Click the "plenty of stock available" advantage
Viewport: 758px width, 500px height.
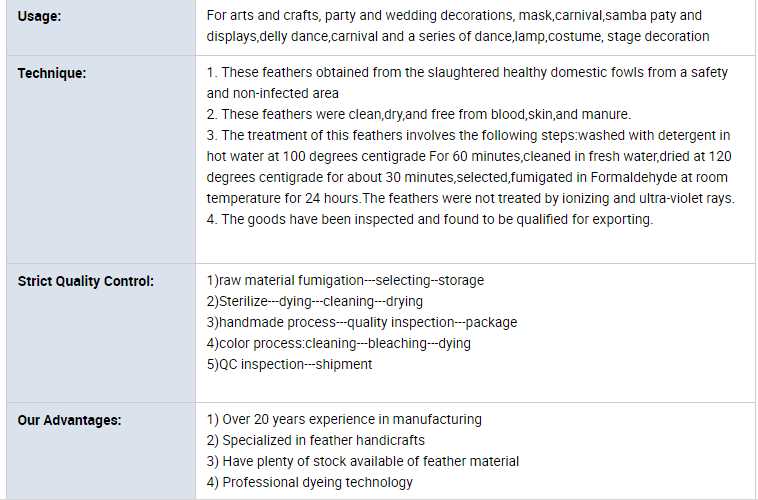(363, 462)
